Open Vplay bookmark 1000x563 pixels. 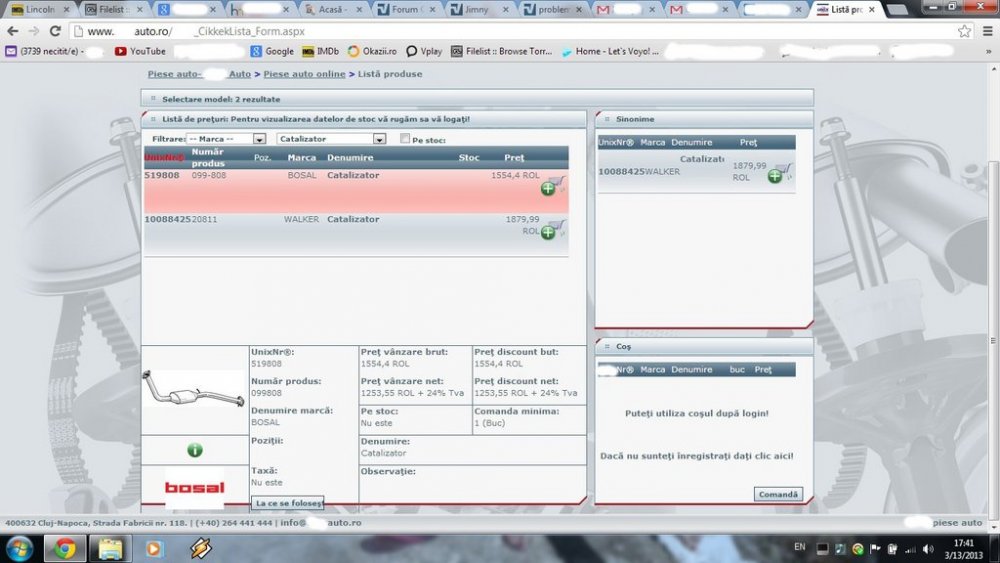[x=424, y=51]
